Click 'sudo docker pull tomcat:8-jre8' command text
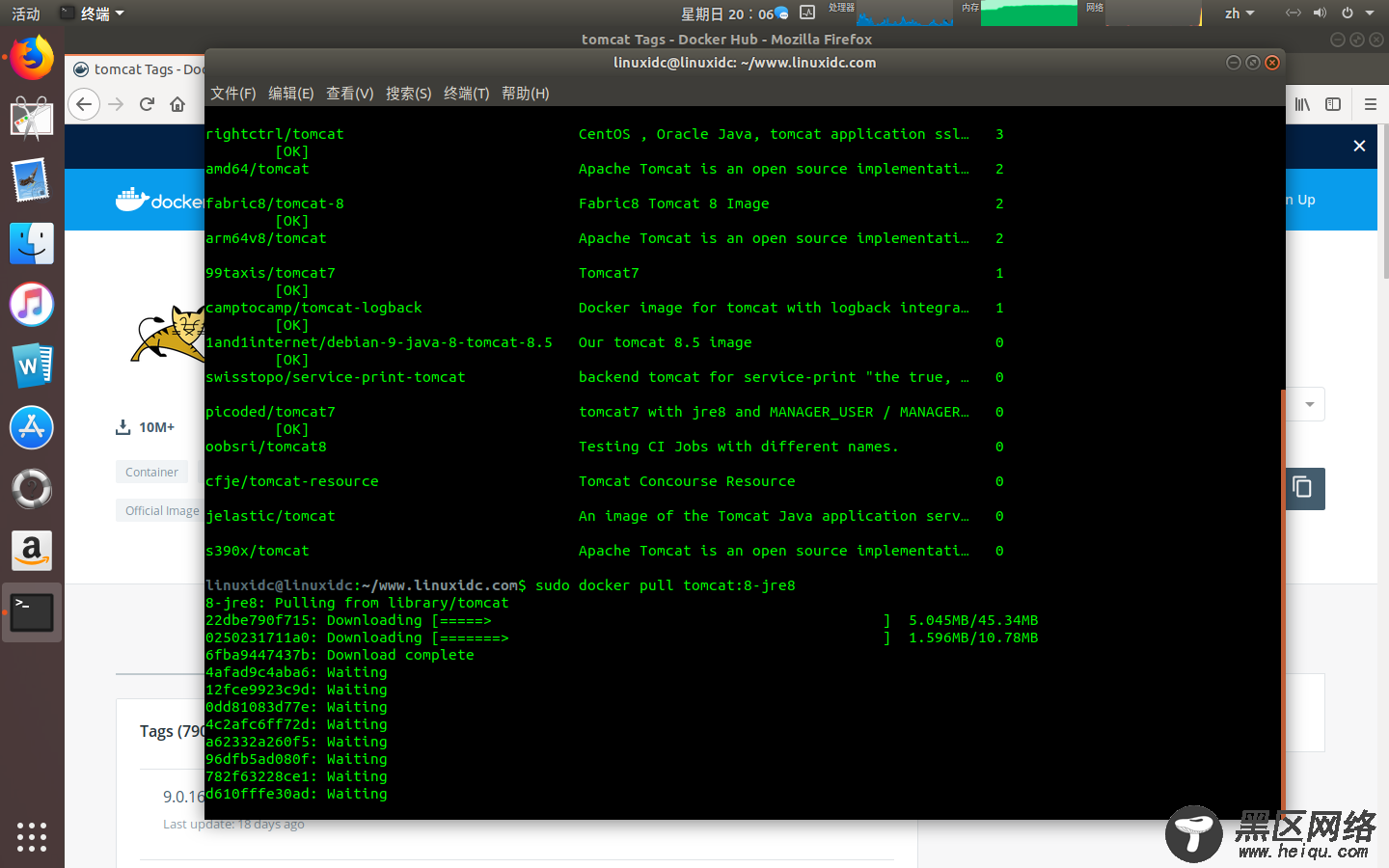The height and width of the screenshot is (868, 1389). (666, 585)
